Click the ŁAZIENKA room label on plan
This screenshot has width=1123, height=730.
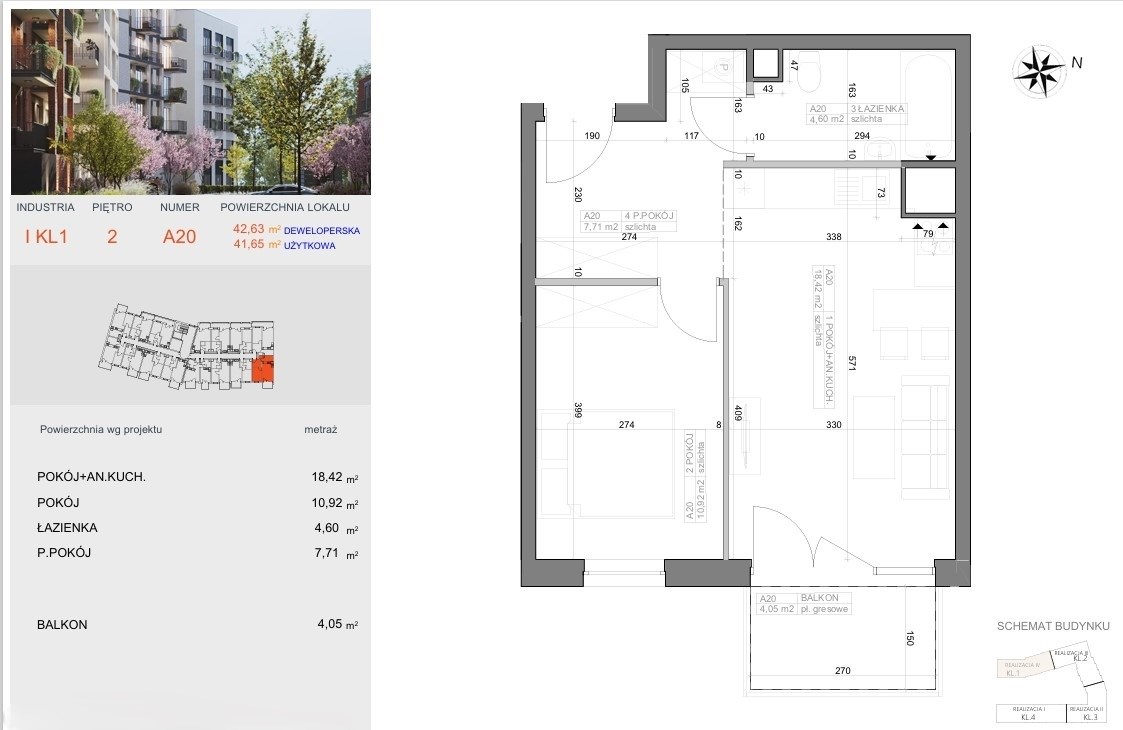click(883, 108)
